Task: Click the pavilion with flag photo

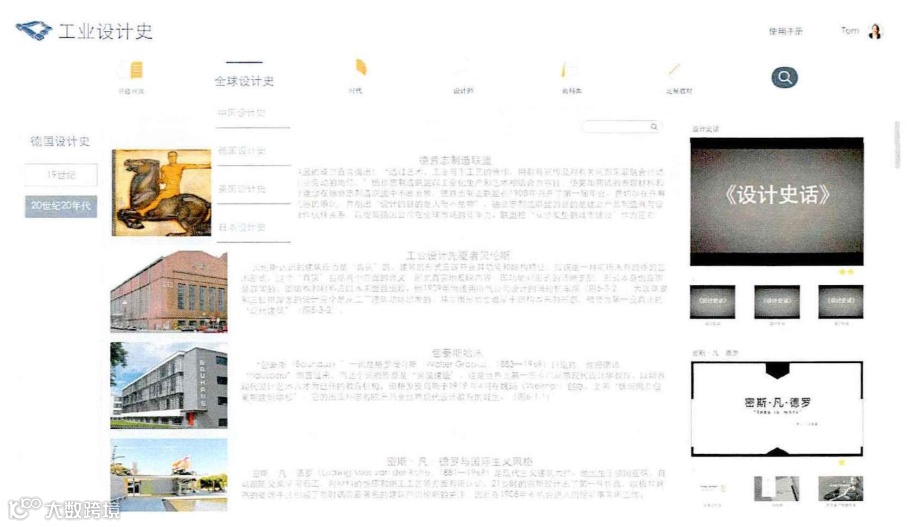Action: point(169,475)
